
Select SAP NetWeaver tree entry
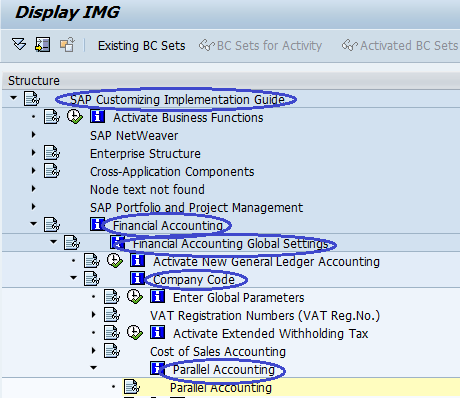click(x=134, y=136)
